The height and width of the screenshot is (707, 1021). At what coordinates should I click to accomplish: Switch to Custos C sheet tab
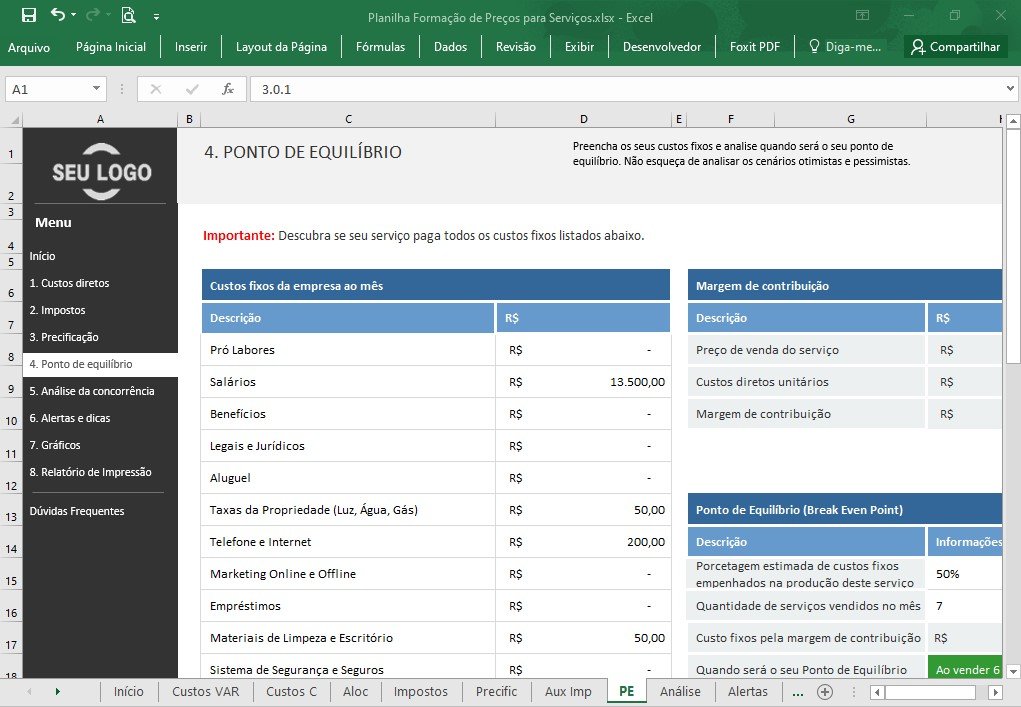click(x=291, y=691)
